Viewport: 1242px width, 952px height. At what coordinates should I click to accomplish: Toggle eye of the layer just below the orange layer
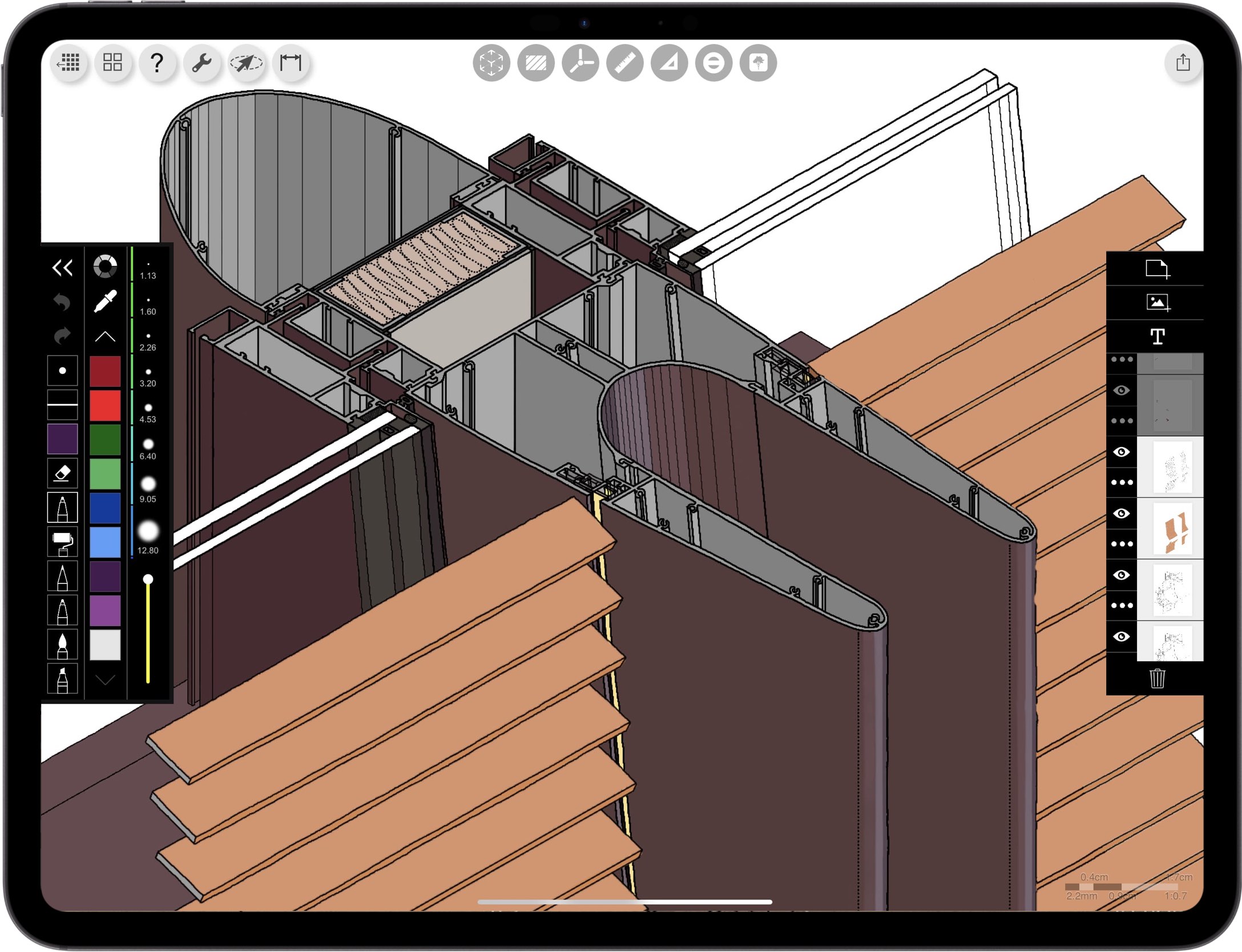(1121, 575)
